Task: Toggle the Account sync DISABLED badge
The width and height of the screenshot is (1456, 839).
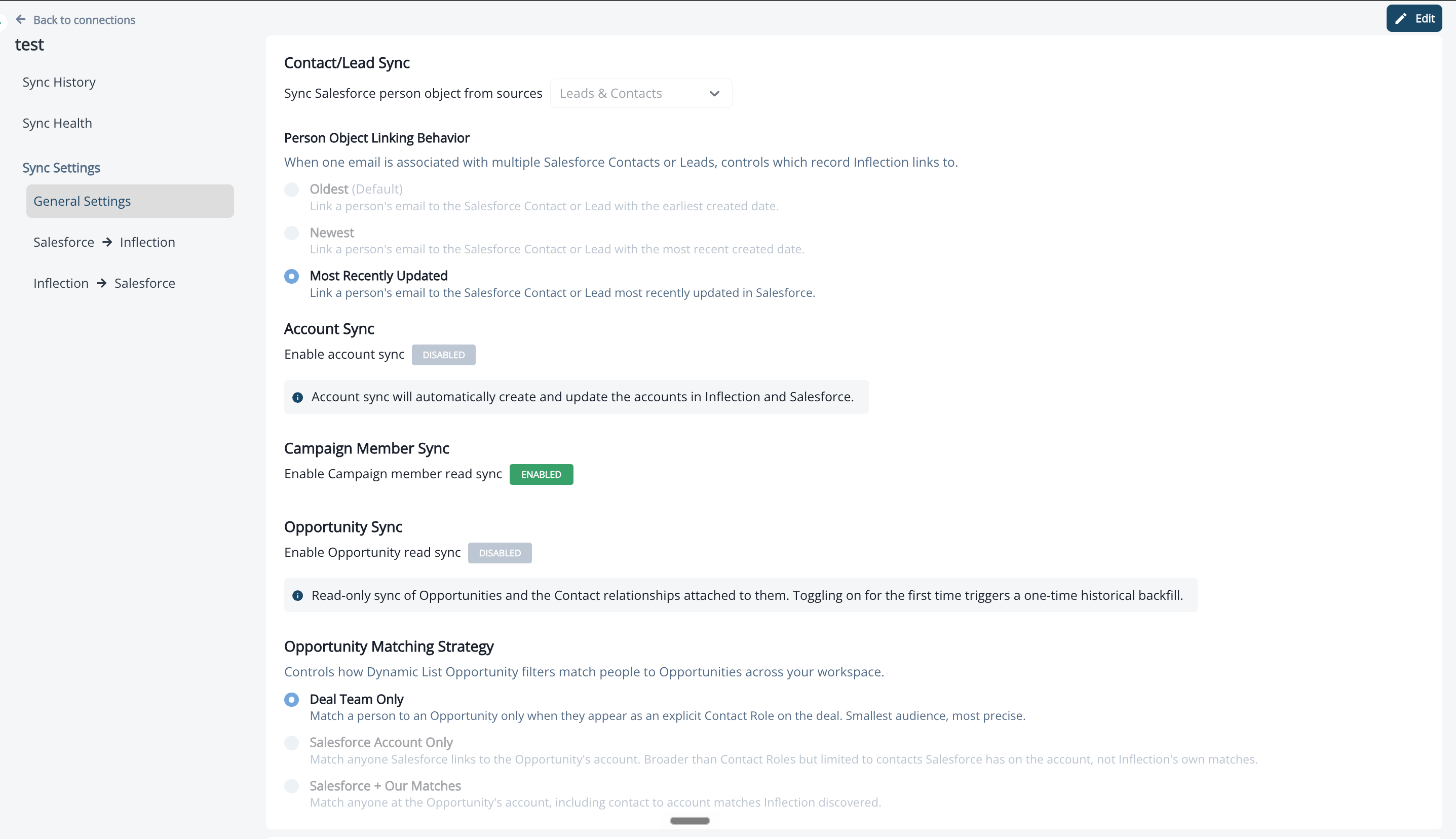Action: tap(444, 355)
